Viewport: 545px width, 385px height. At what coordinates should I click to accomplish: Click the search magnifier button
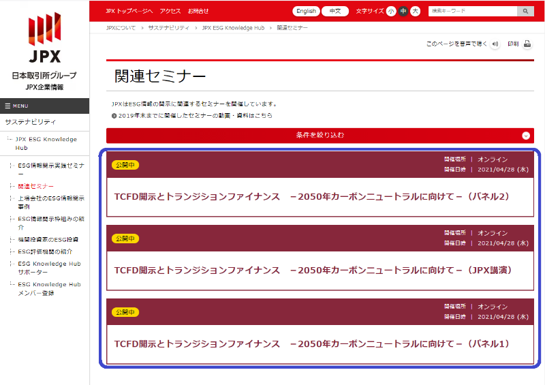click(x=525, y=11)
